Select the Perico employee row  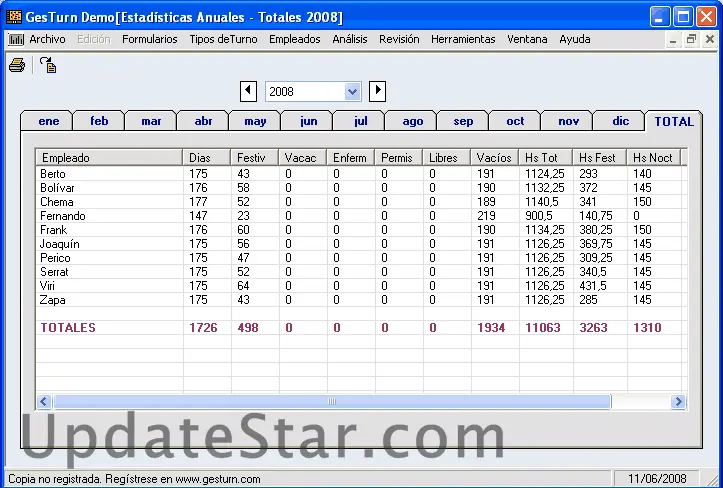pos(361,258)
